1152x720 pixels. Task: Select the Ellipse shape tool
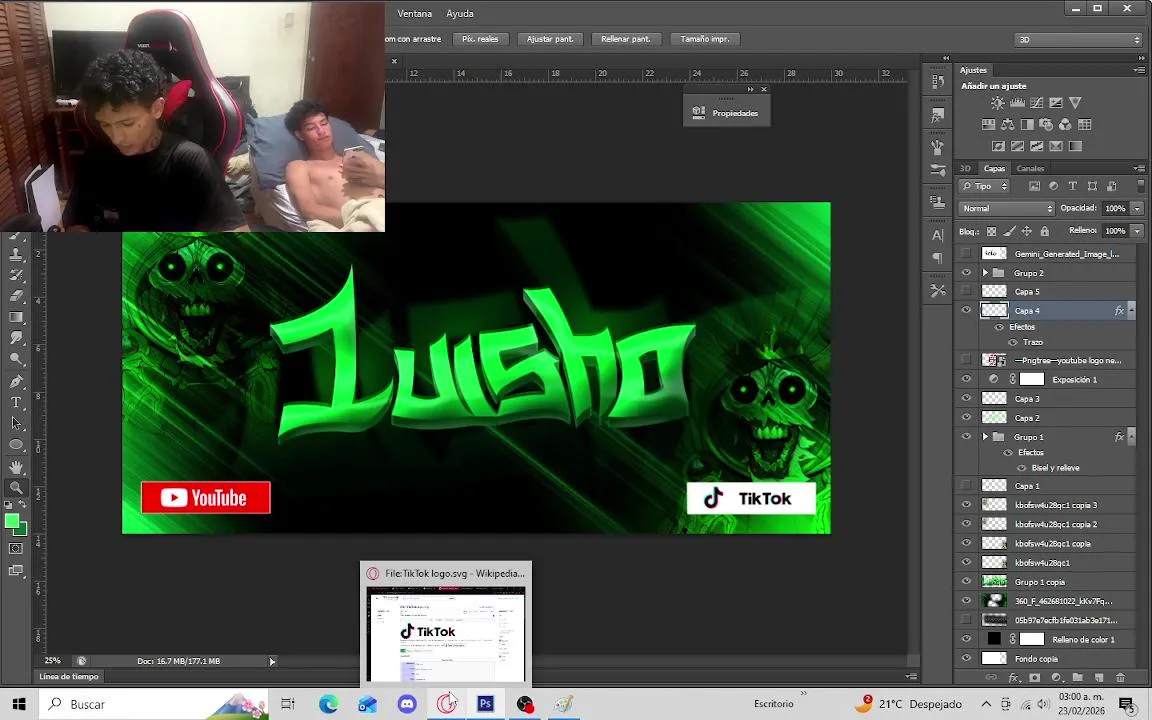point(16,445)
